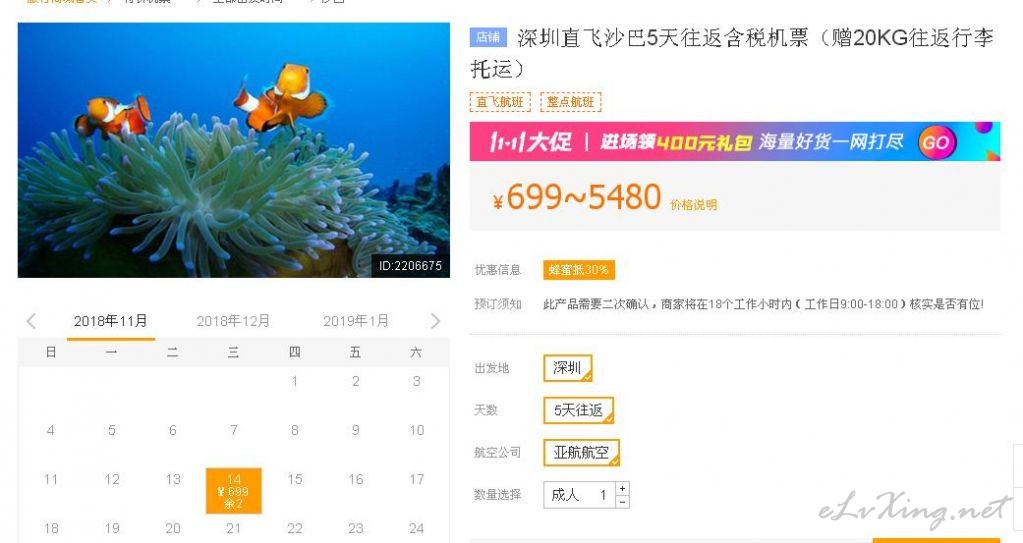Decrease adult quantity with minus stepper
Screen dimensions: 1023x543
tap(622, 501)
